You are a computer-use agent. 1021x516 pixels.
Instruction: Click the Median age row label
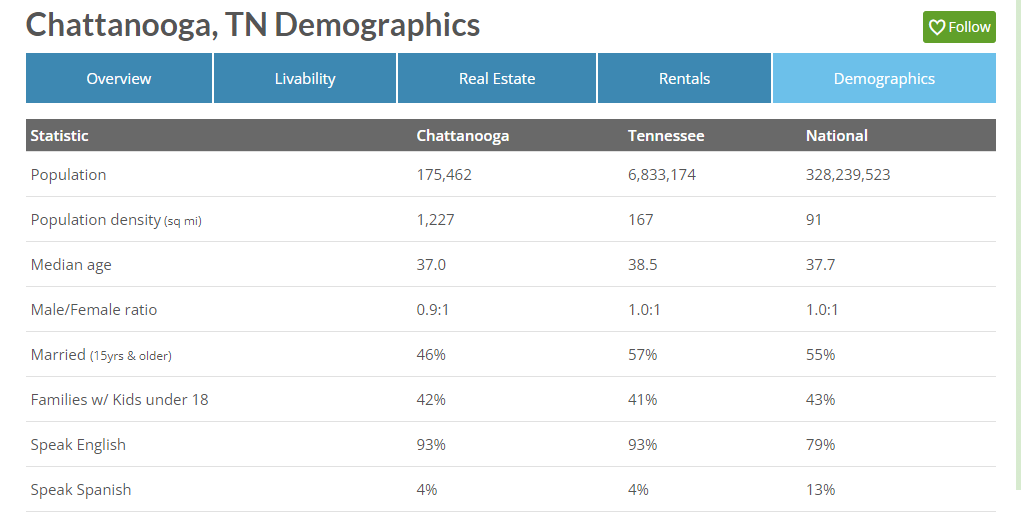tap(71, 264)
